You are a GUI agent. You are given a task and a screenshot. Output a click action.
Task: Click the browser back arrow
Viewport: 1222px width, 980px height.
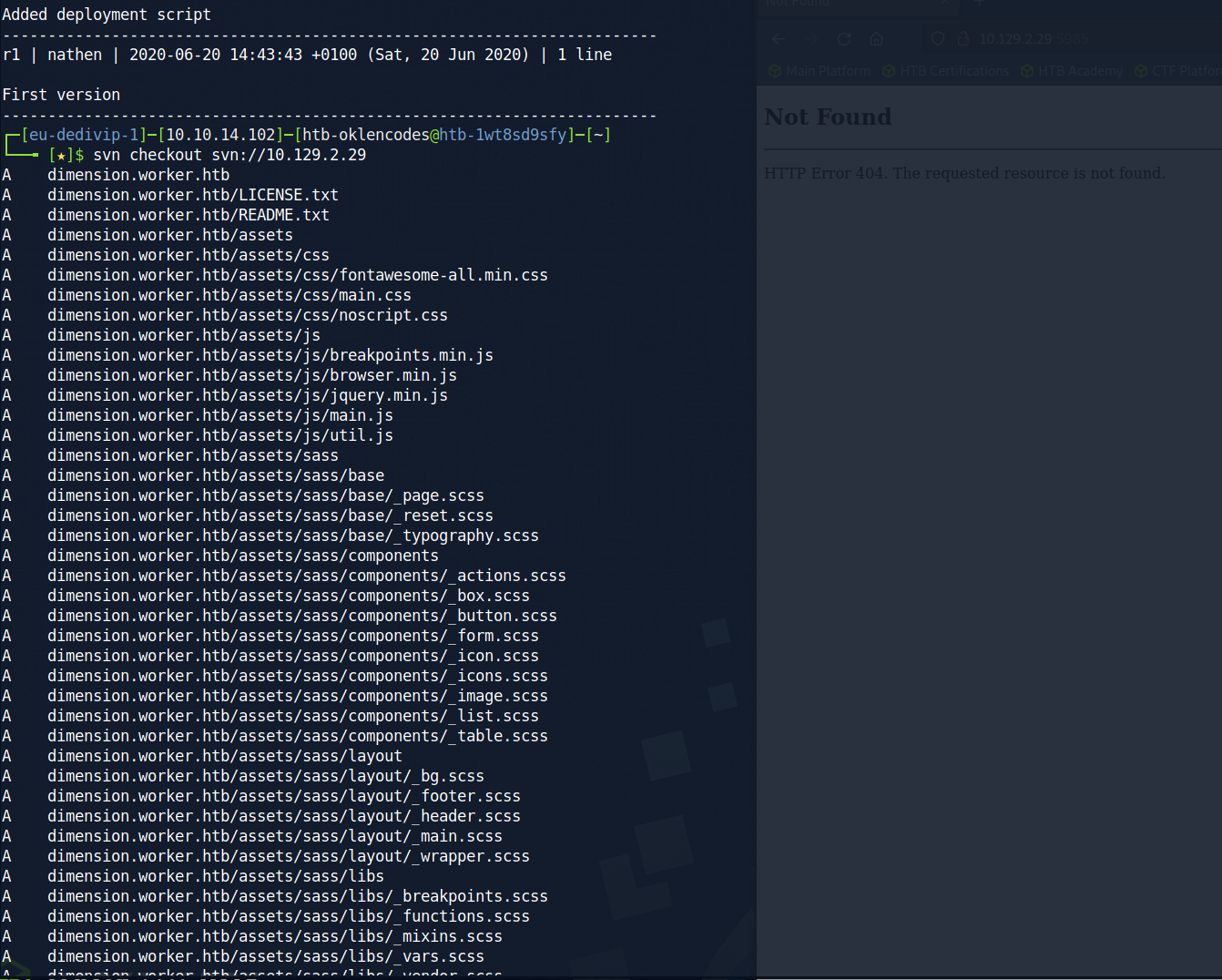tap(779, 39)
